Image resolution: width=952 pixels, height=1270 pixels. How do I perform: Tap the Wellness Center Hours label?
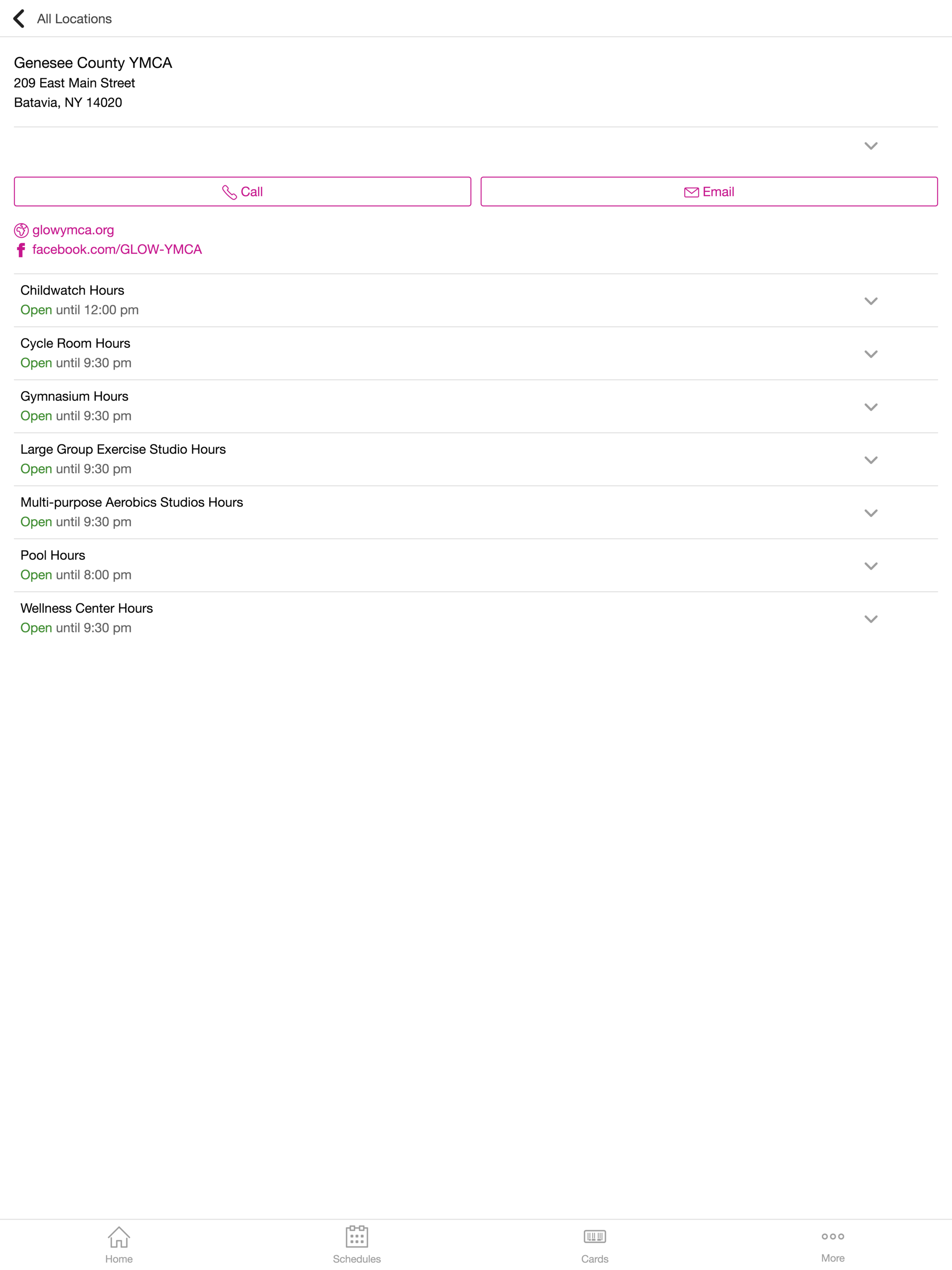[87, 609]
